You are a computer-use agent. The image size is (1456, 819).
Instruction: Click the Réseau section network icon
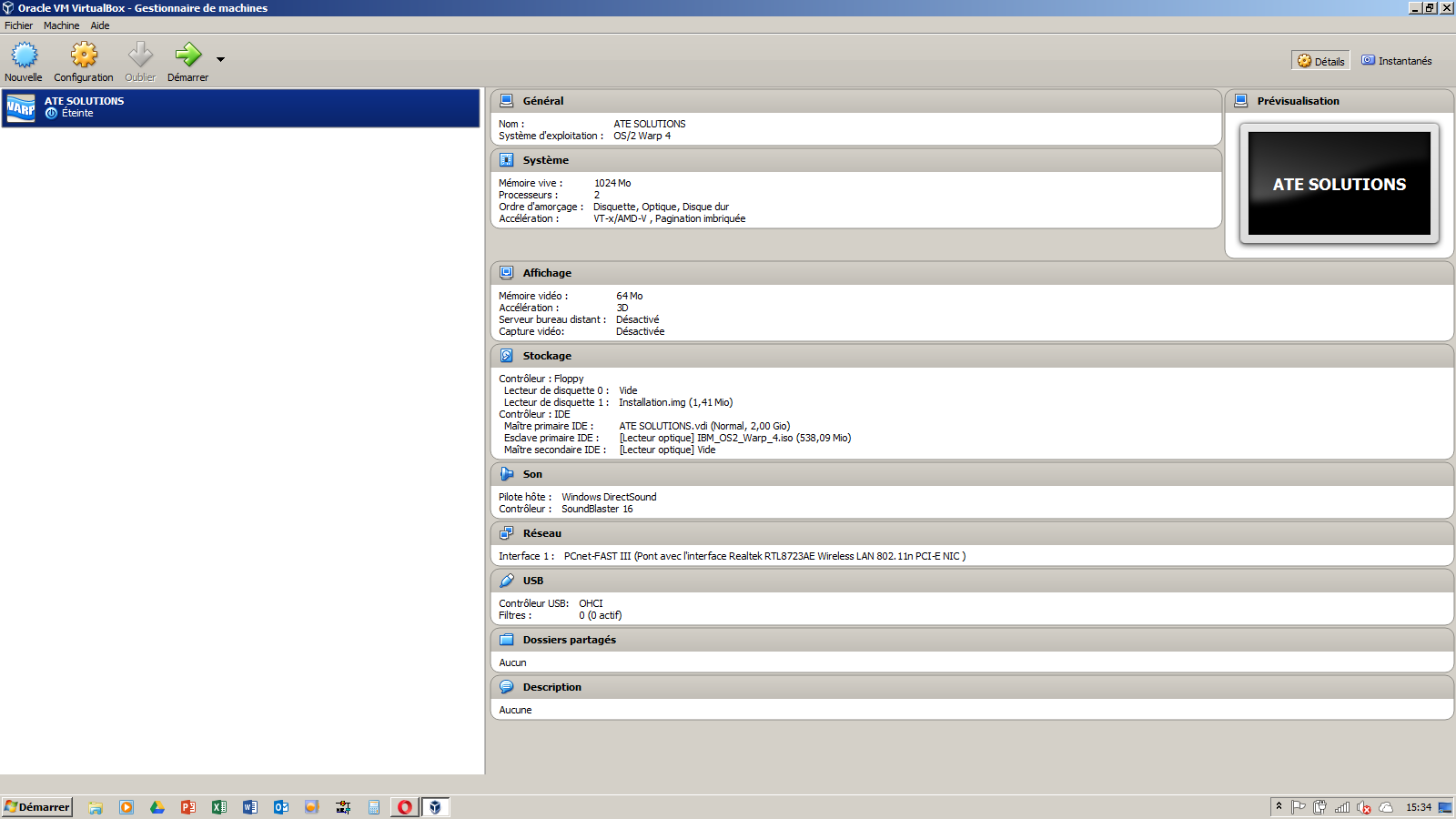(x=507, y=533)
